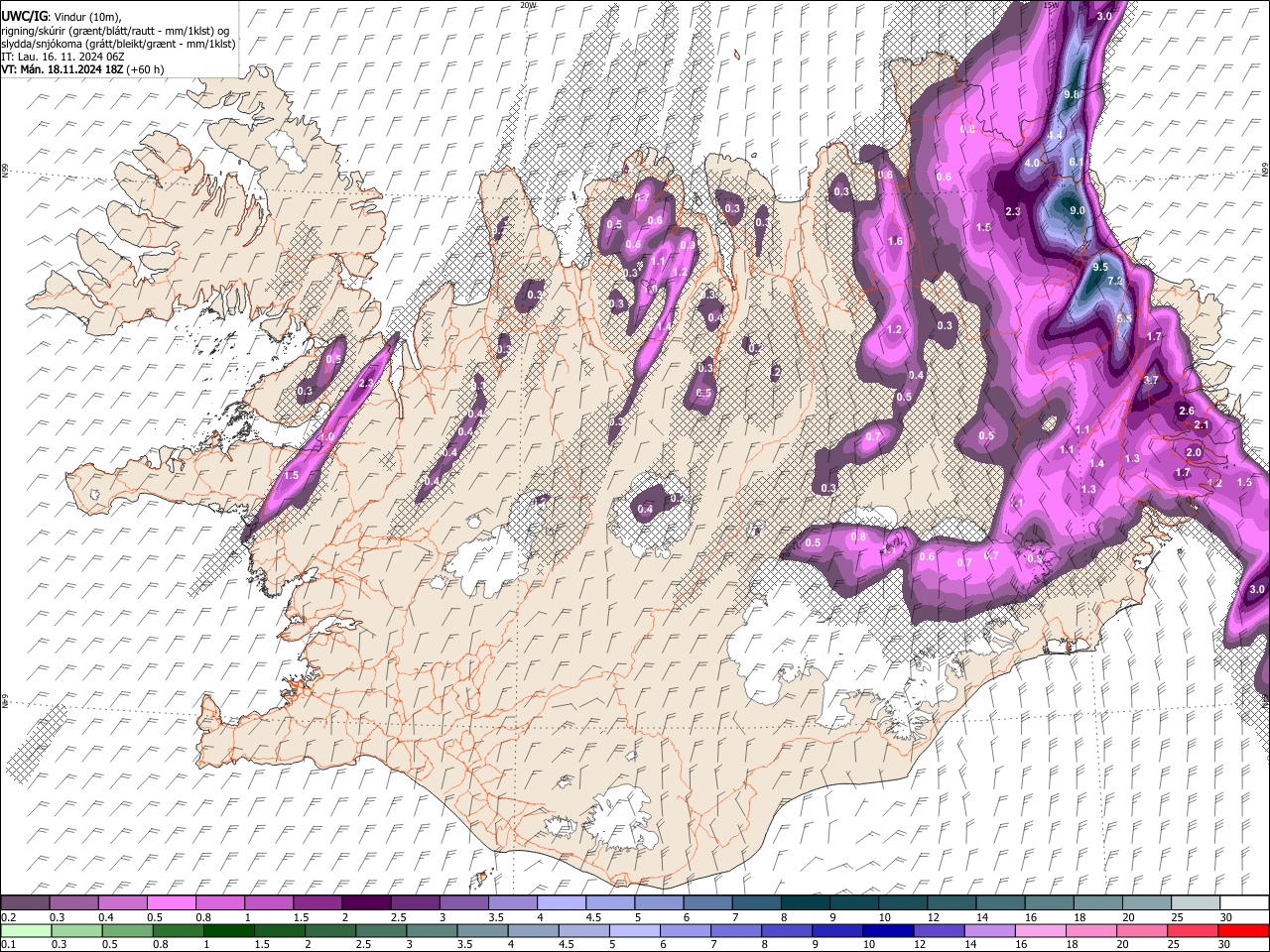
Task: Pick upper legend swatch between 25 and 30
Action: pyautogui.click(x=1196, y=902)
